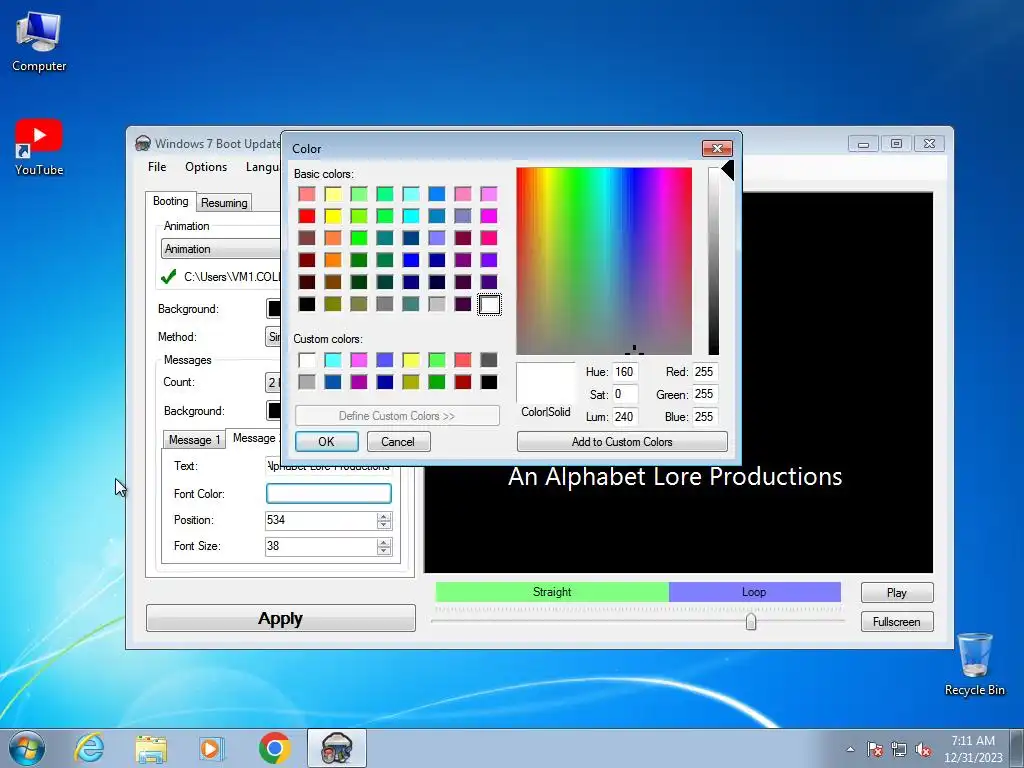Open Windows Media Player taskbar icon
The width and height of the screenshot is (1024, 768).
coord(212,748)
